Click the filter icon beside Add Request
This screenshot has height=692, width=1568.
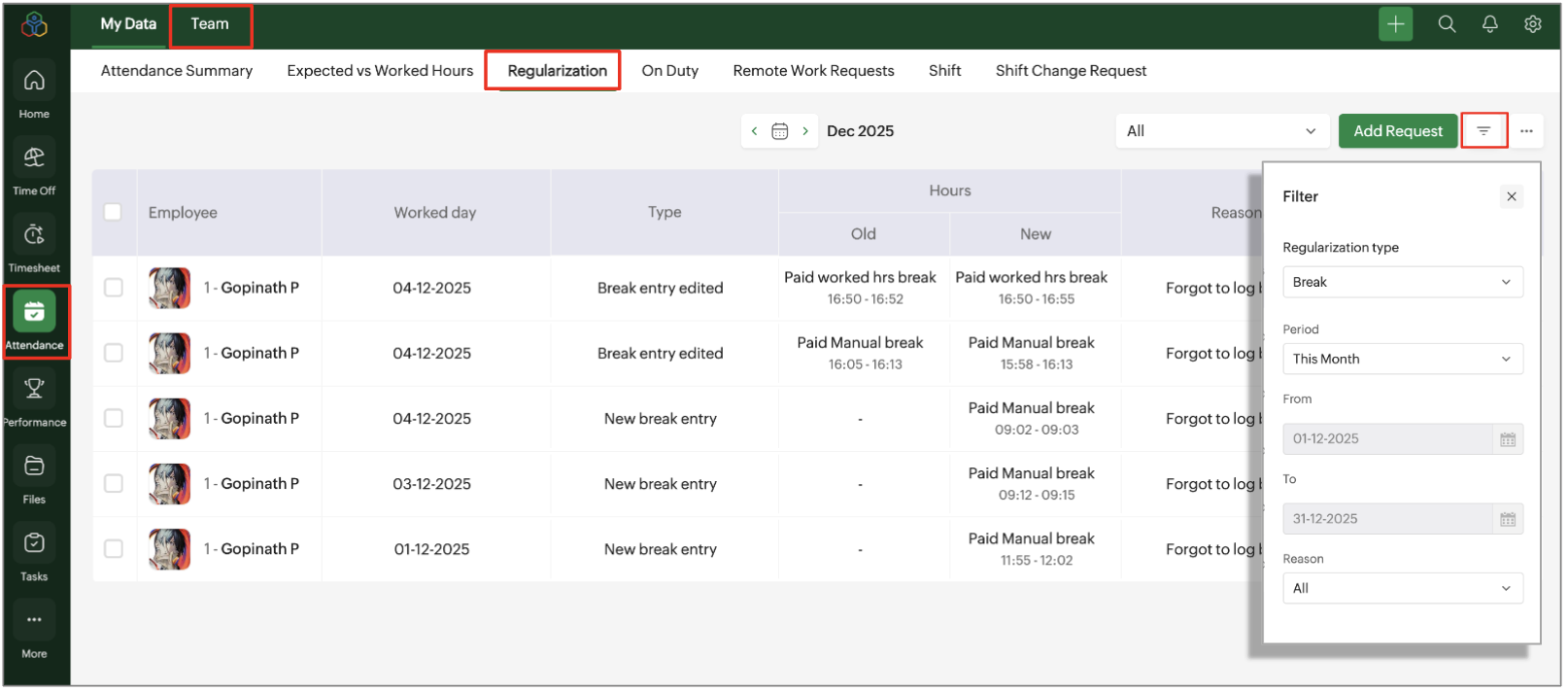point(1483,131)
